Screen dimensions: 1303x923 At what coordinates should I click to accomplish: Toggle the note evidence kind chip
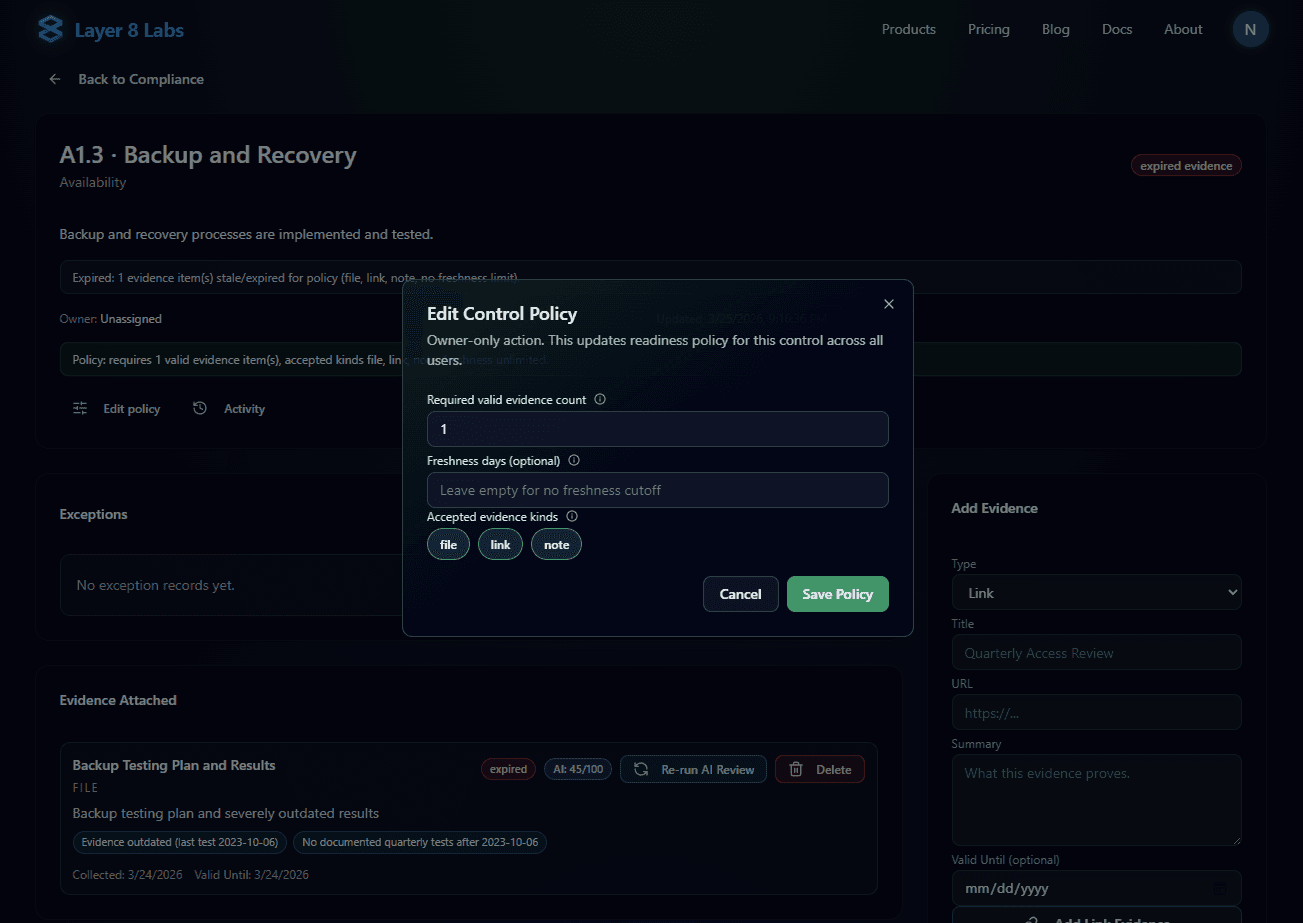point(556,544)
